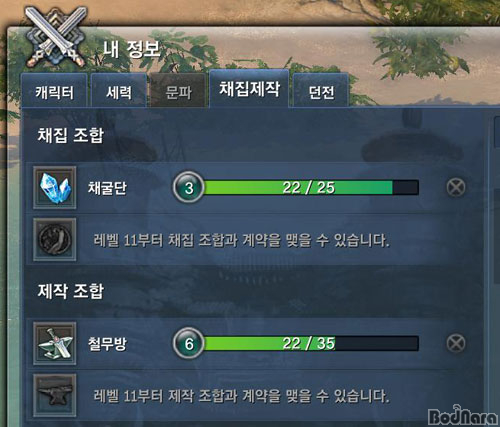Click the crossed swords emblem icon

[x=56, y=37]
